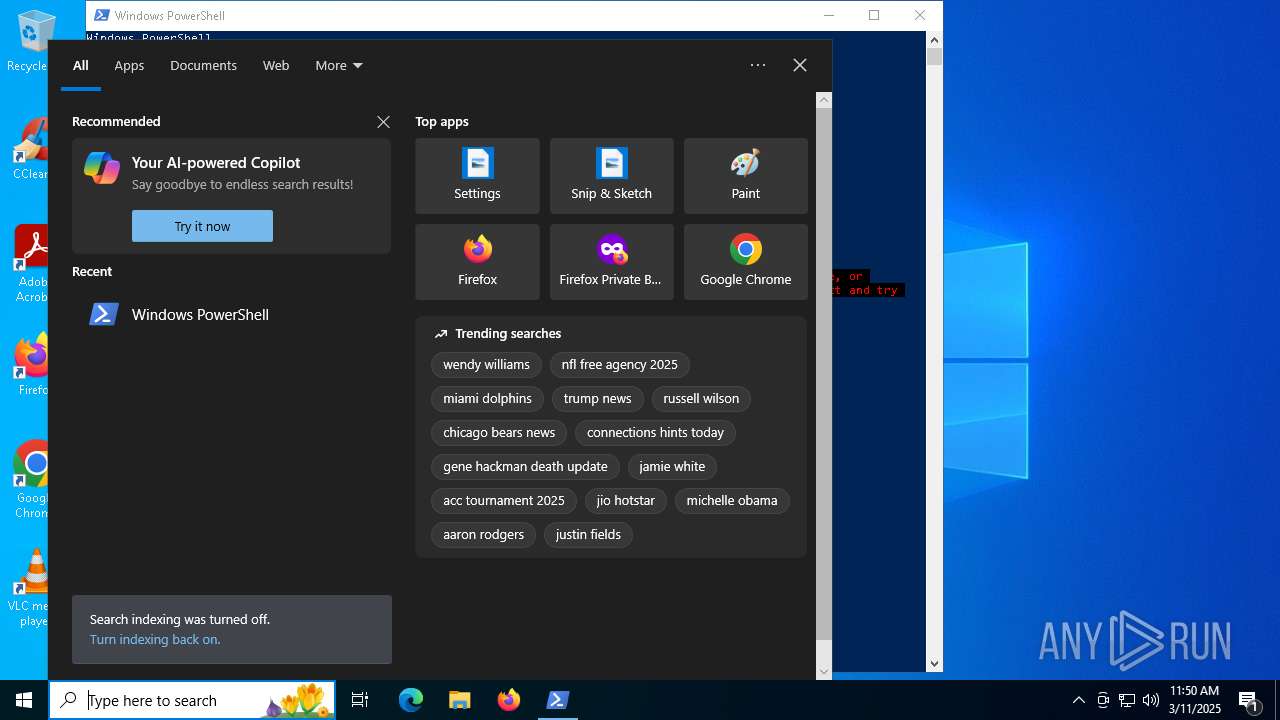This screenshot has height=720, width=1280.
Task: Click the Copilot logo in Recommended card
Action: point(102,168)
